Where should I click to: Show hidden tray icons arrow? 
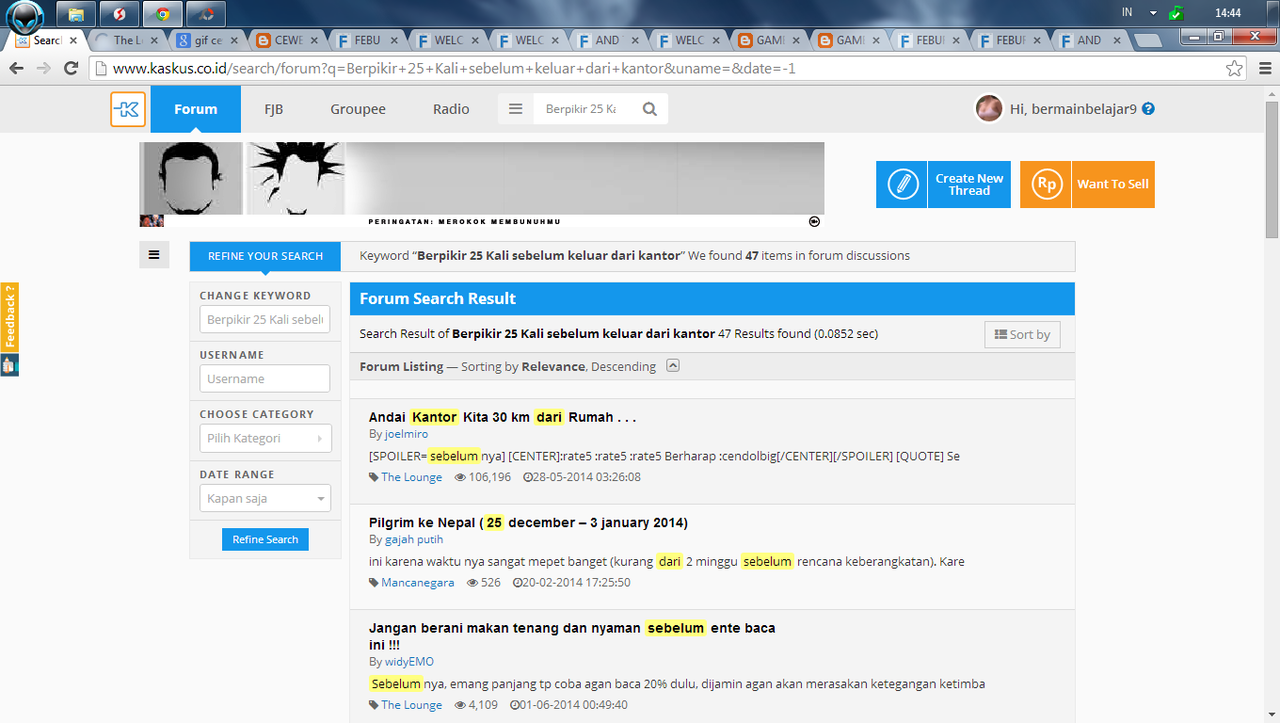point(1153,14)
